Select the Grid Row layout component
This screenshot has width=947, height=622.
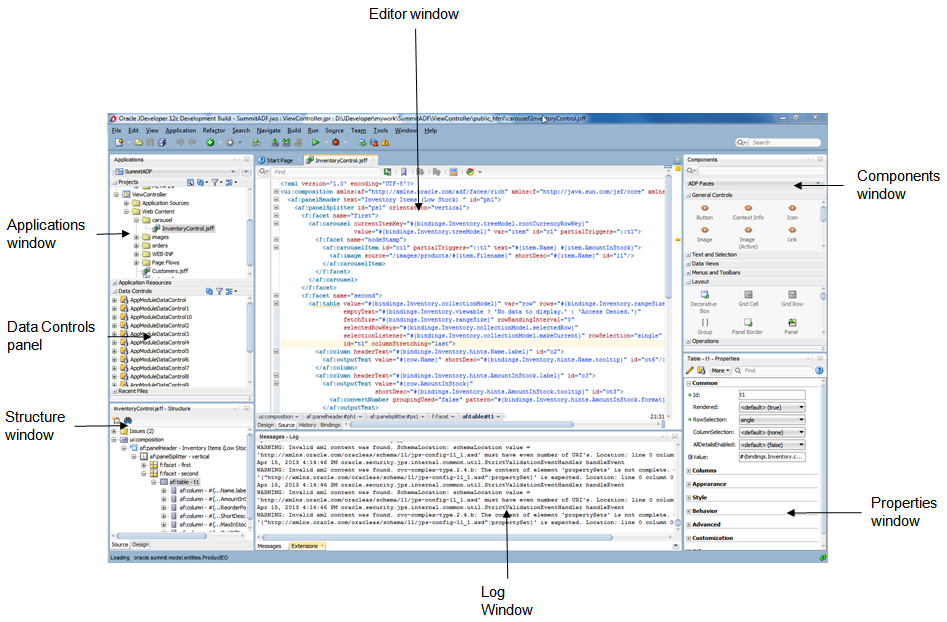[792, 298]
